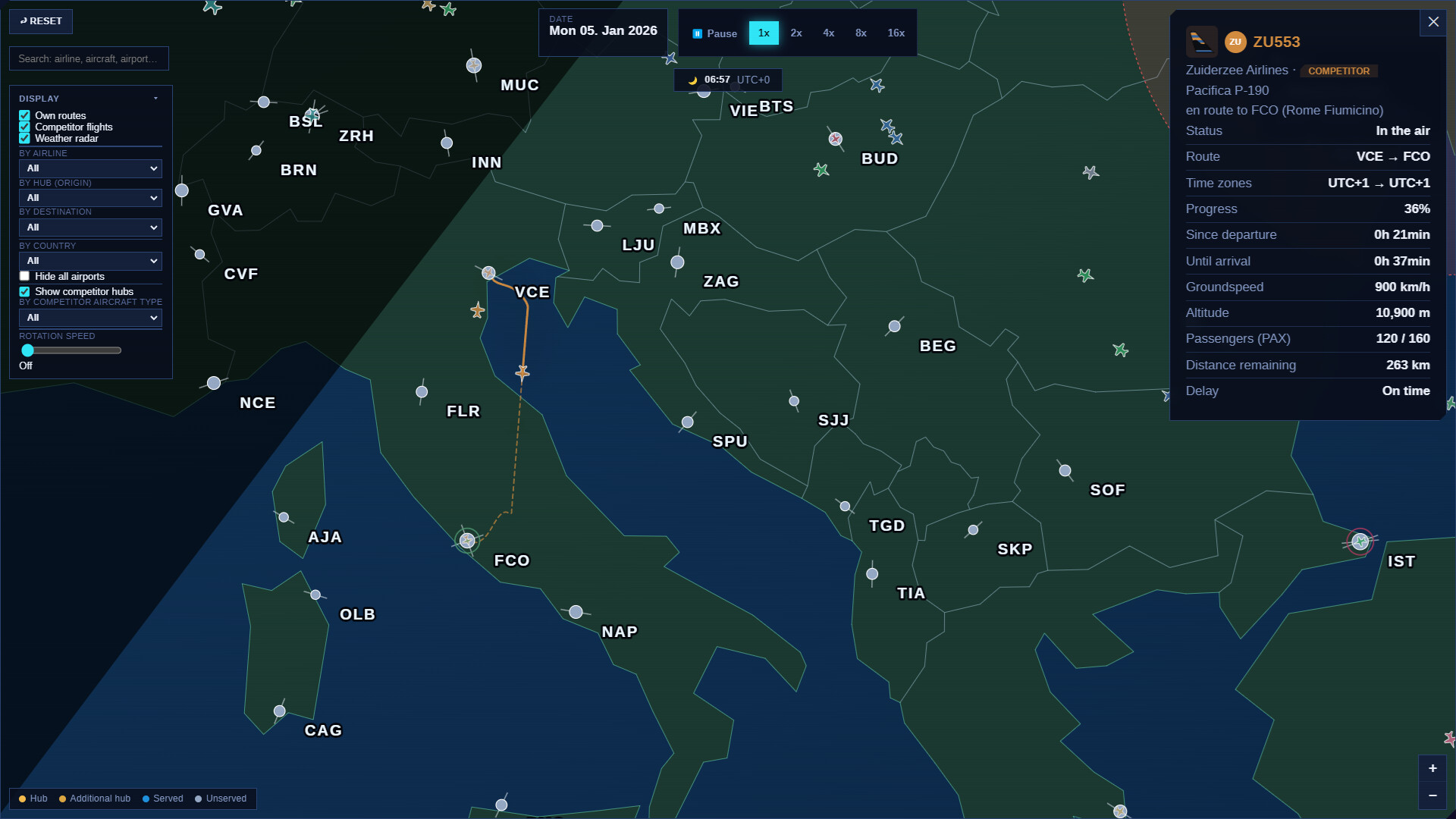
Task: Enable Hide all airports checkbox
Action: pos(24,276)
